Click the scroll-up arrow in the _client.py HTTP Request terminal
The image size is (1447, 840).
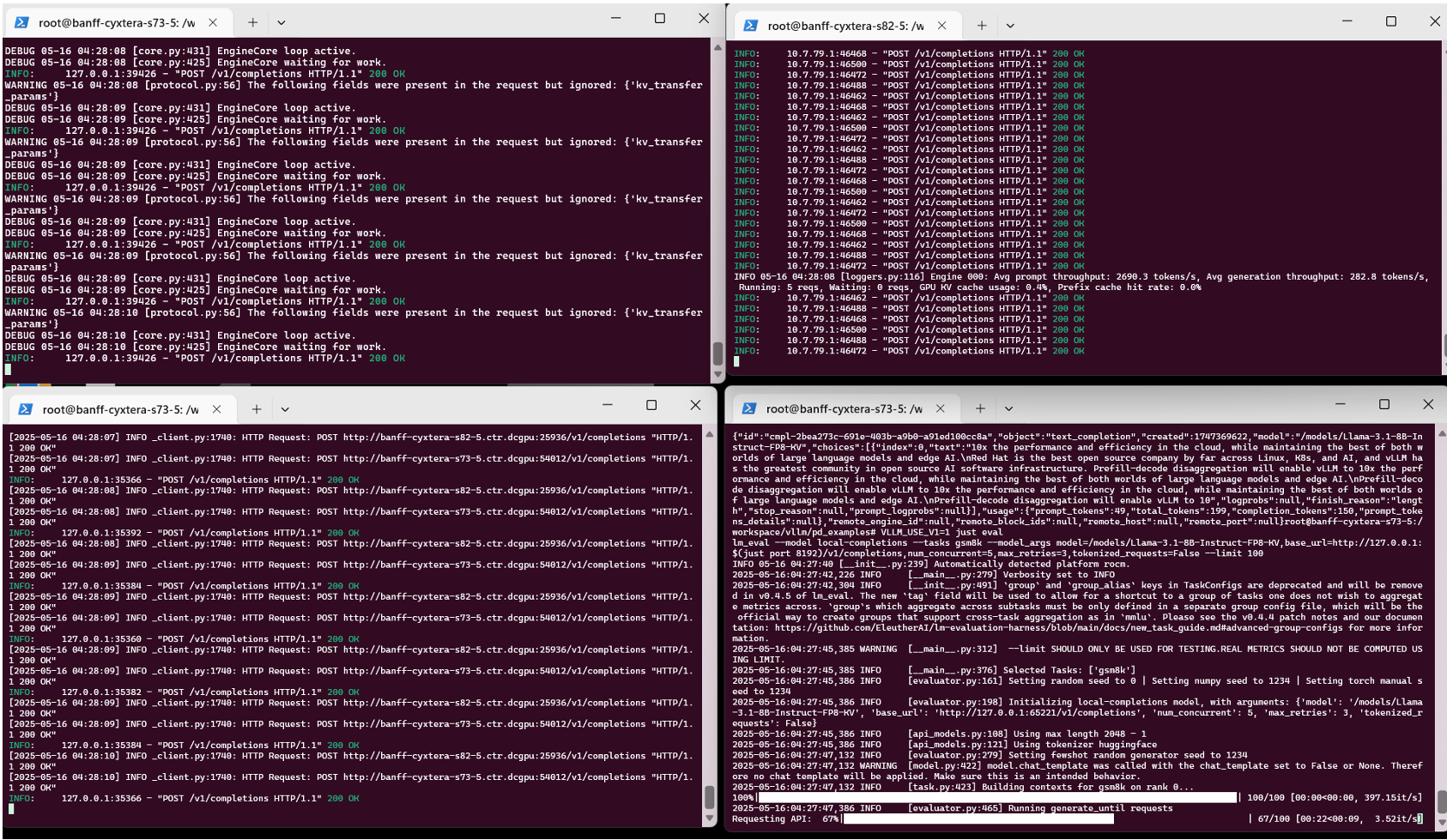tap(710, 434)
